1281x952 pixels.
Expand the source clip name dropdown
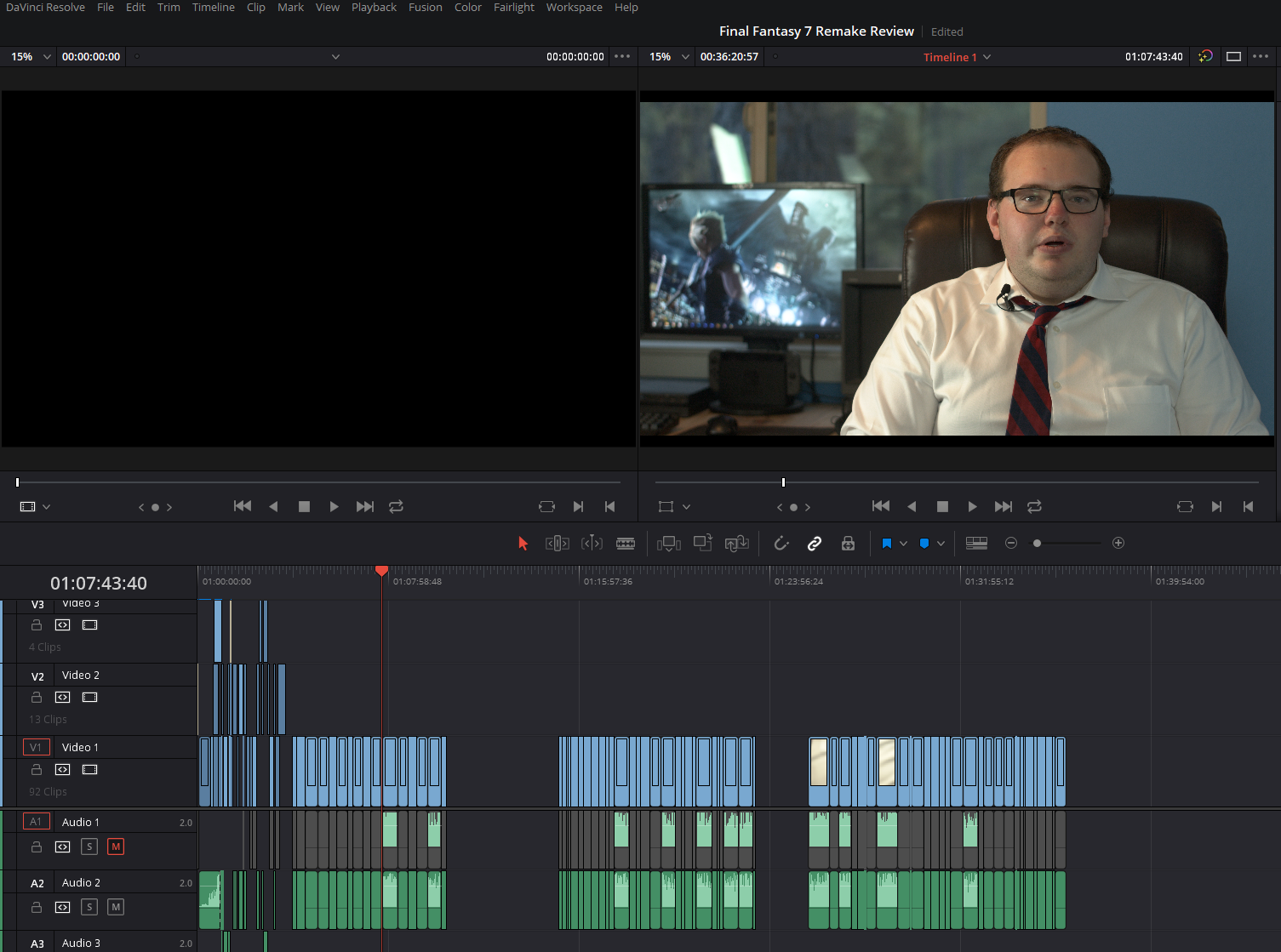pyautogui.click(x=335, y=57)
